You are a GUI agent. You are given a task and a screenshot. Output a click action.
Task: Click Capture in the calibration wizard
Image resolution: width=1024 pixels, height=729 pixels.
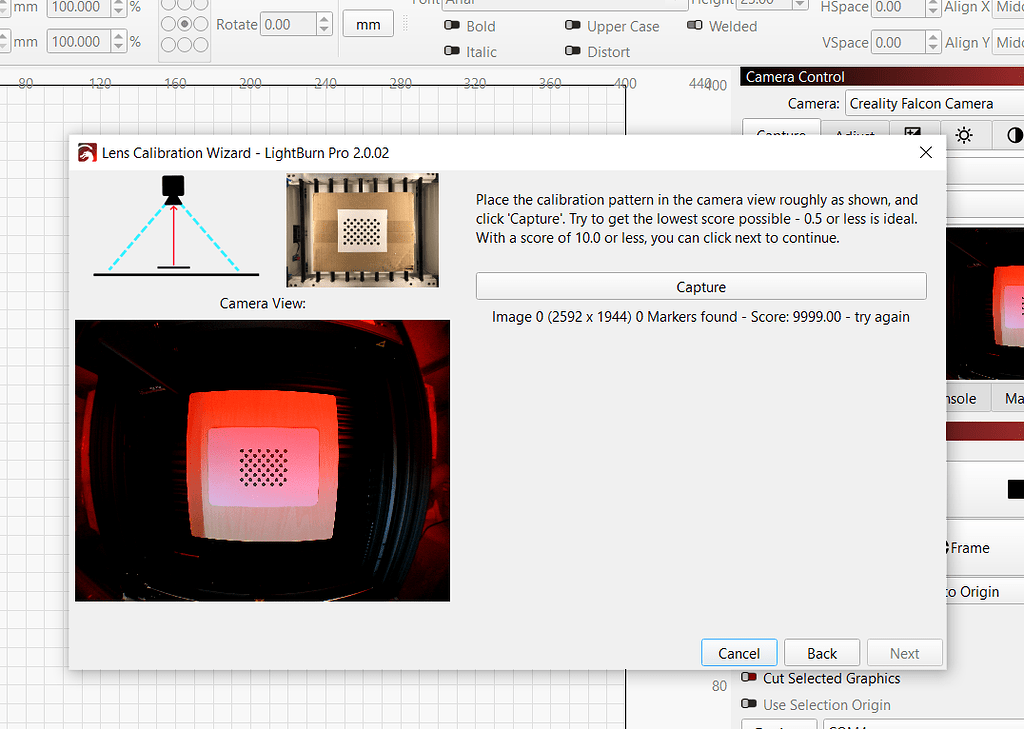(x=700, y=286)
